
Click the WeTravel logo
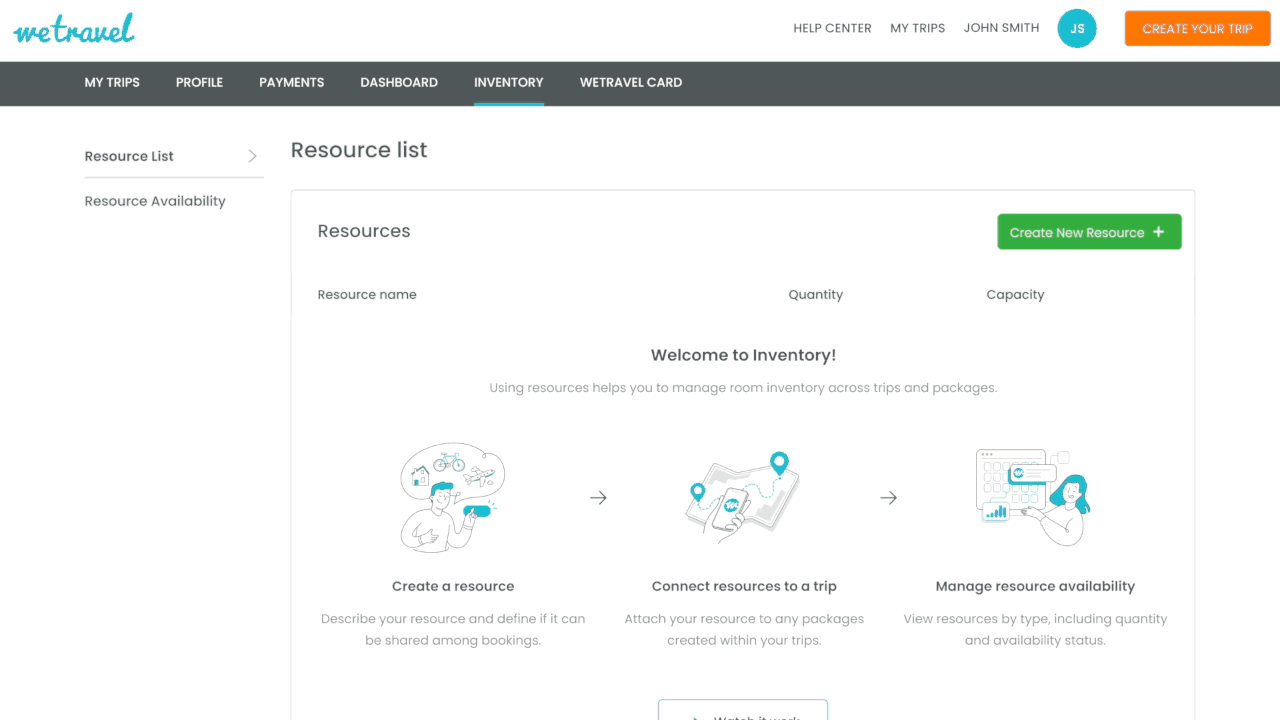pos(73,28)
